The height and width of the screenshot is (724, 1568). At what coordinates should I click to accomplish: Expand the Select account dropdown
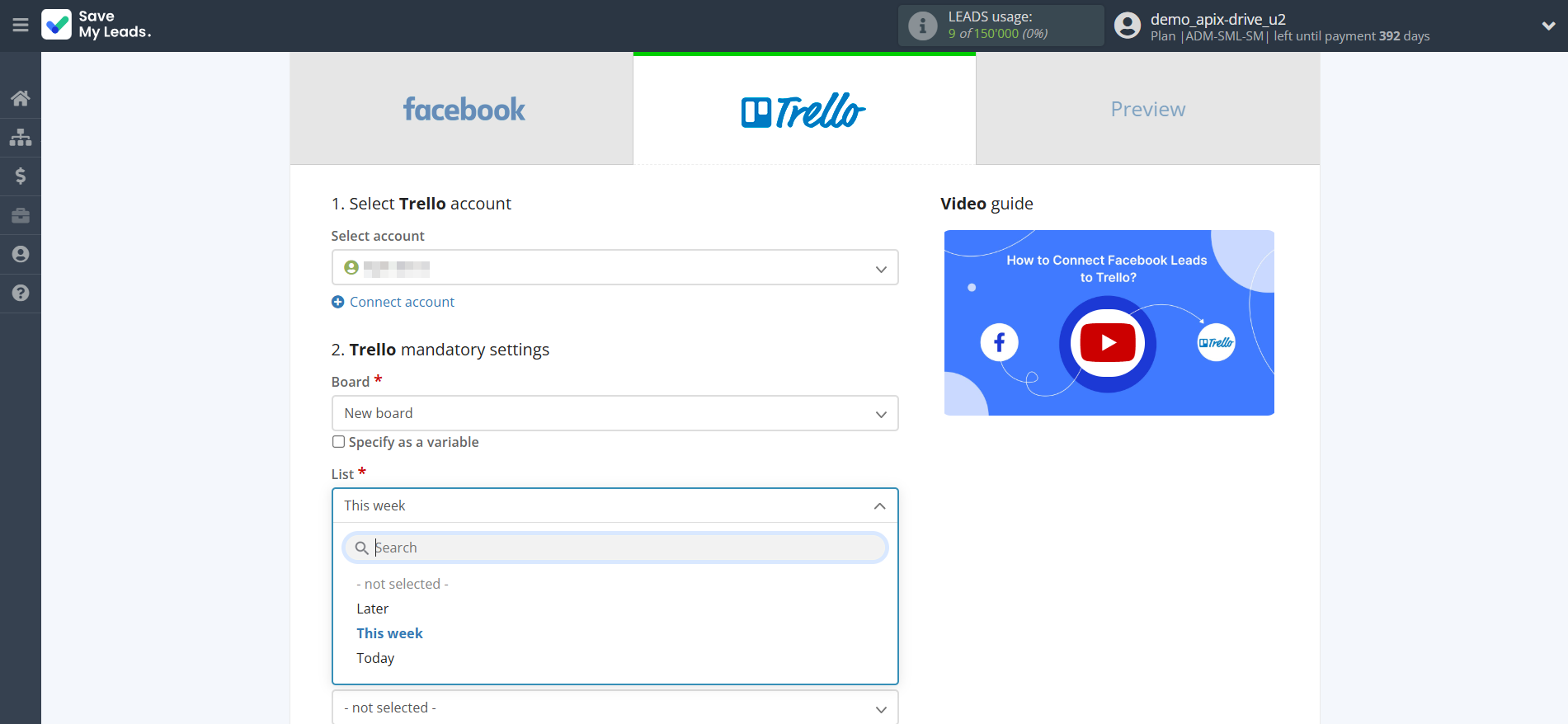pos(614,268)
